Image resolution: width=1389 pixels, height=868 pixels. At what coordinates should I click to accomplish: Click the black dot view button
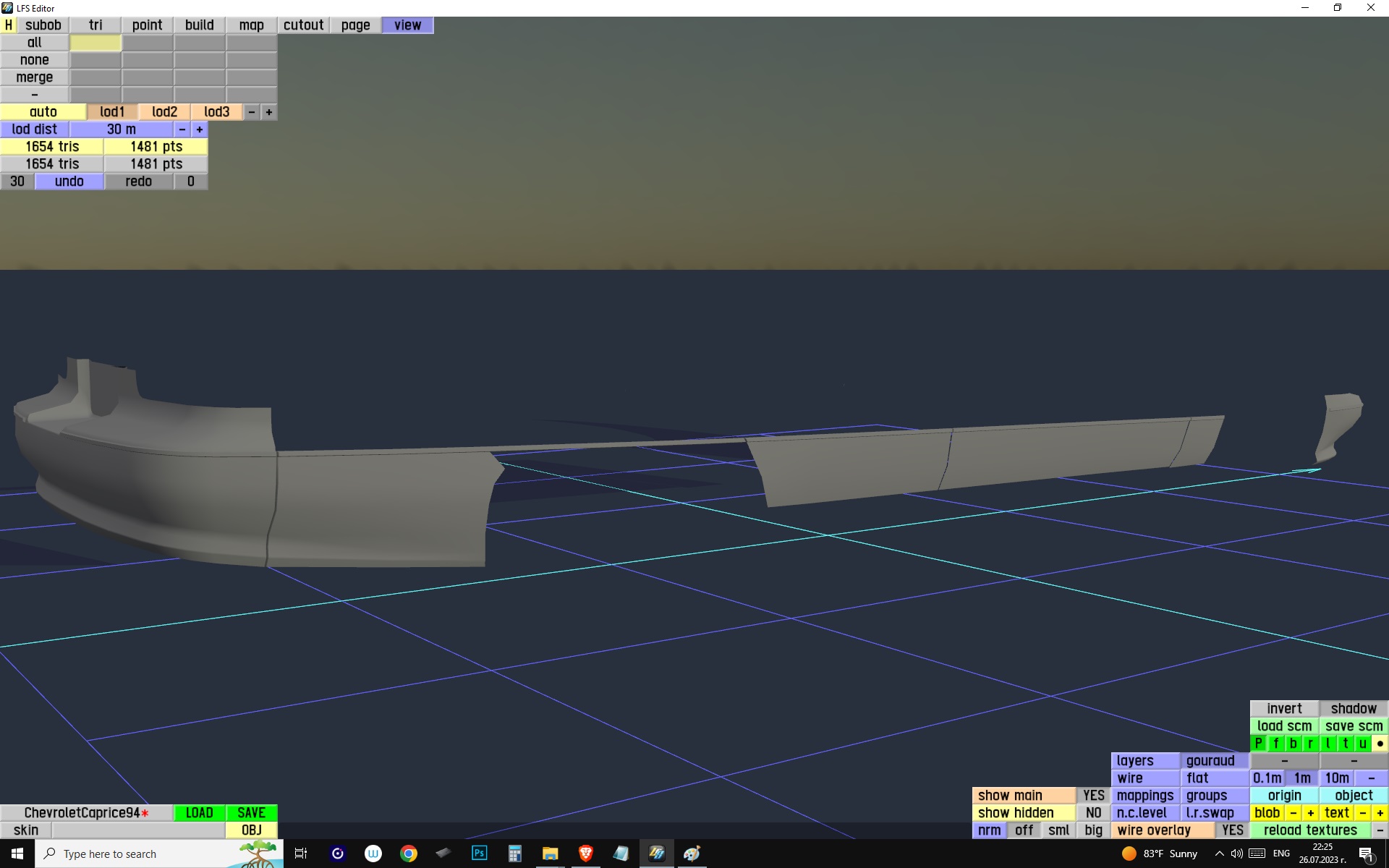[1380, 743]
